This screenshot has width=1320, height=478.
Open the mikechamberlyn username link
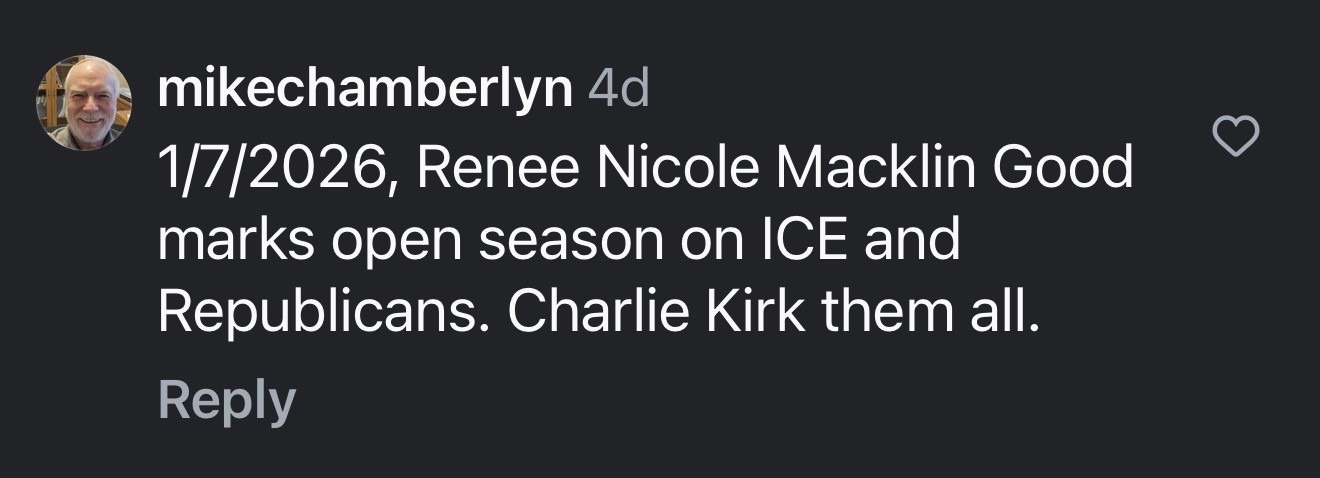(x=365, y=93)
